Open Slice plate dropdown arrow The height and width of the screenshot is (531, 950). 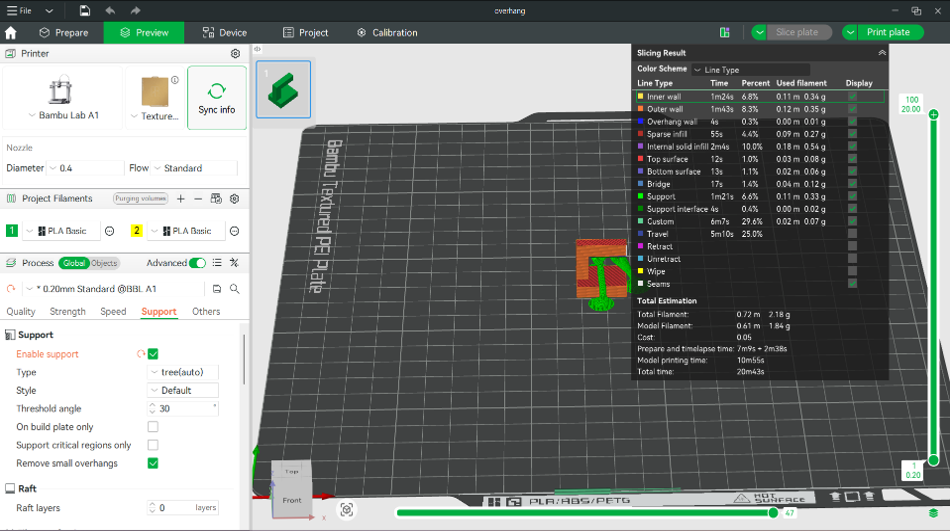759,33
